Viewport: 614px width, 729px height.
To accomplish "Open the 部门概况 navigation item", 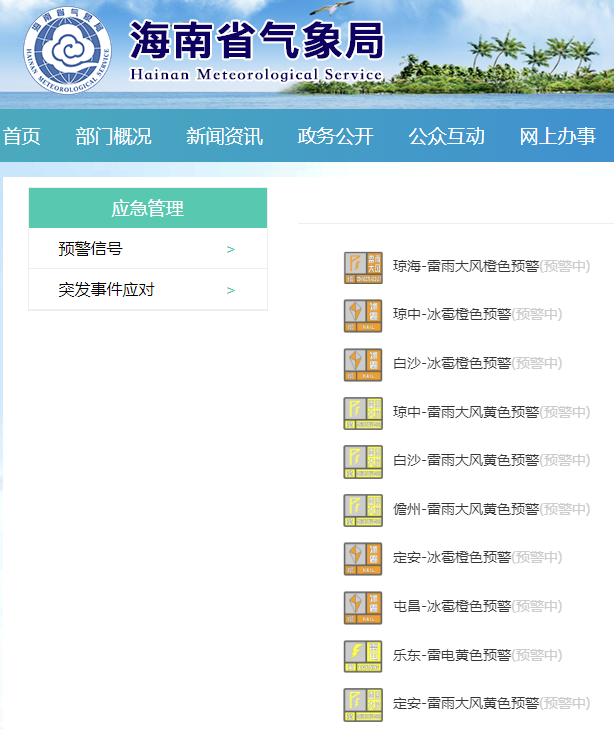I will pos(113,136).
